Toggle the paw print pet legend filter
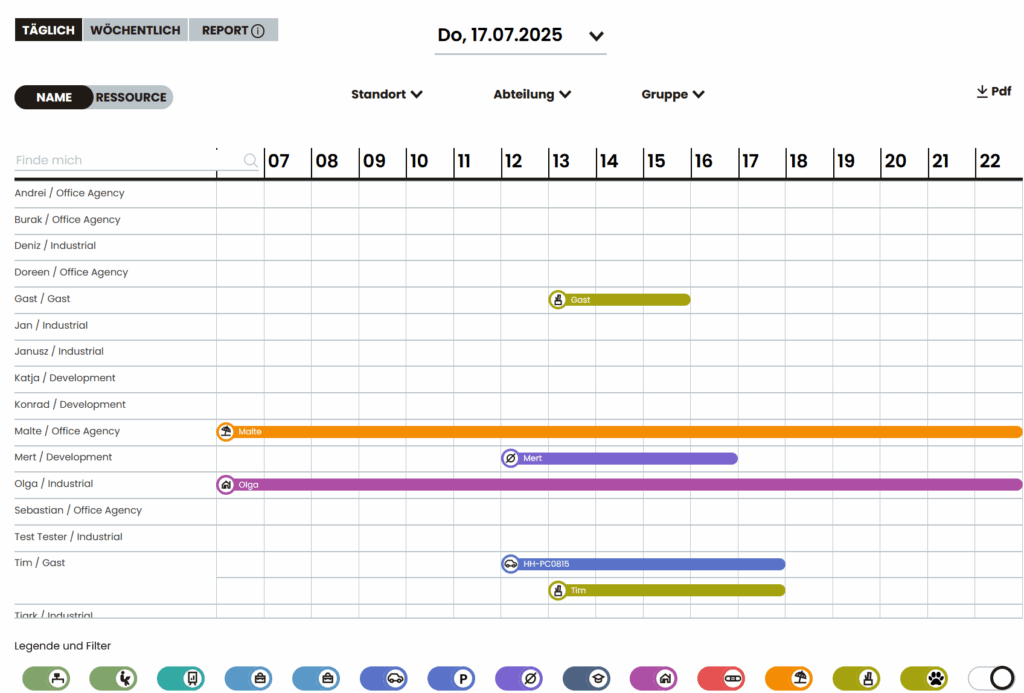The width and height of the screenshot is (1024, 693). (924, 679)
